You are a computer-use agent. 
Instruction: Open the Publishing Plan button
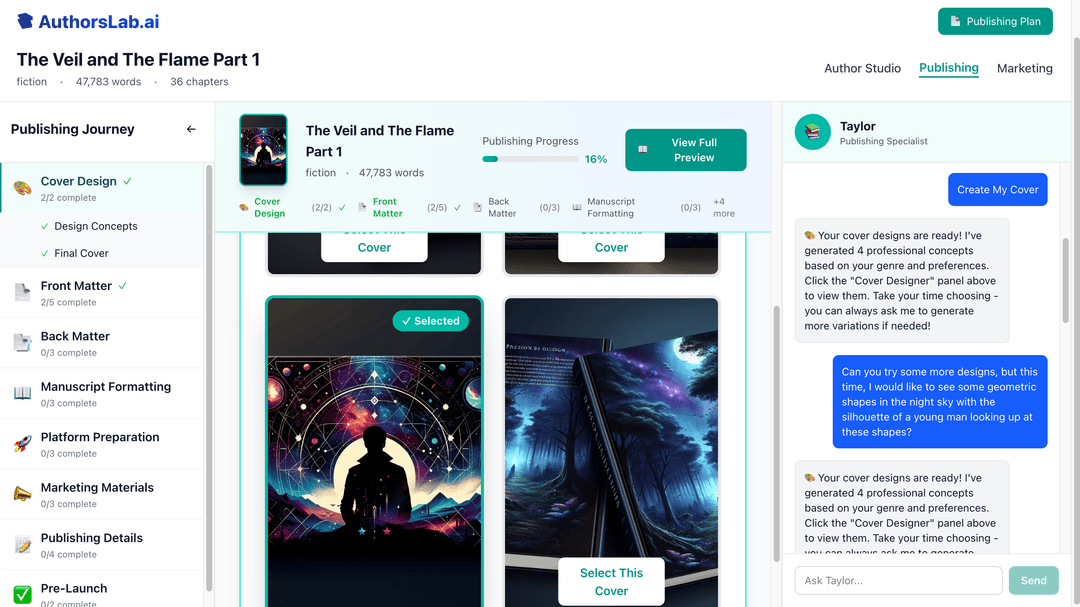point(995,21)
